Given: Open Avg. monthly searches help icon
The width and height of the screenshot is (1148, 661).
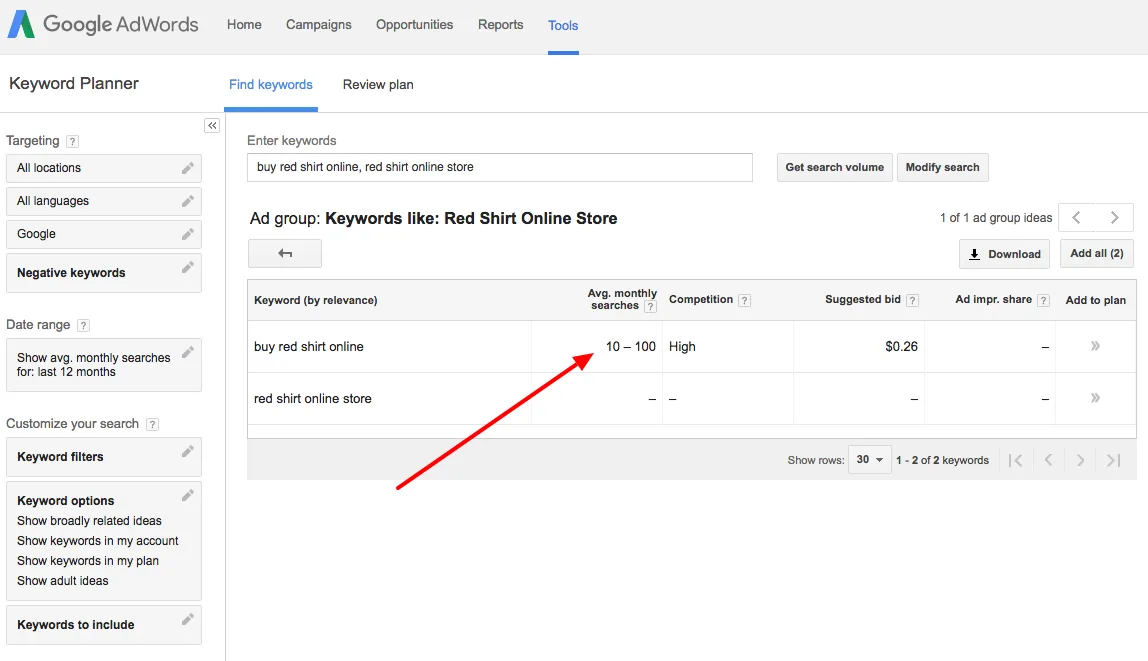Looking at the screenshot, I should pyautogui.click(x=650, y=307).
